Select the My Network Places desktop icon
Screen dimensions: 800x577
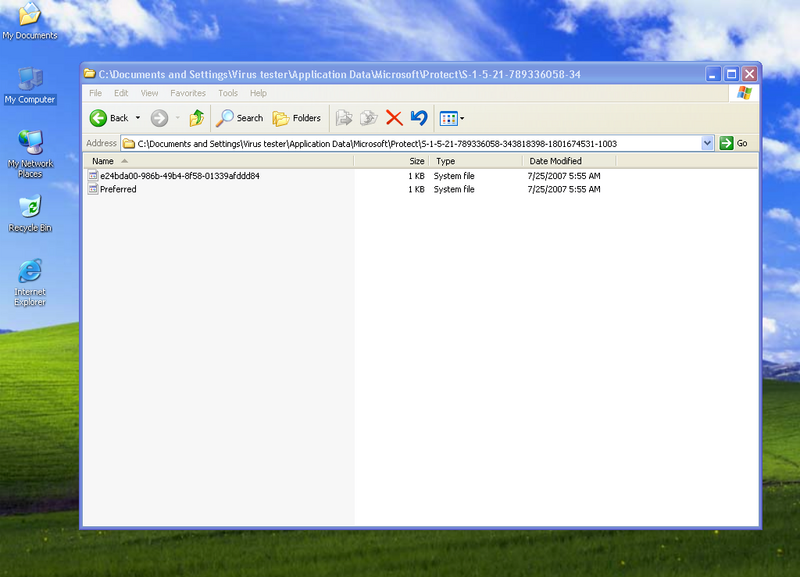coord(30,154)
